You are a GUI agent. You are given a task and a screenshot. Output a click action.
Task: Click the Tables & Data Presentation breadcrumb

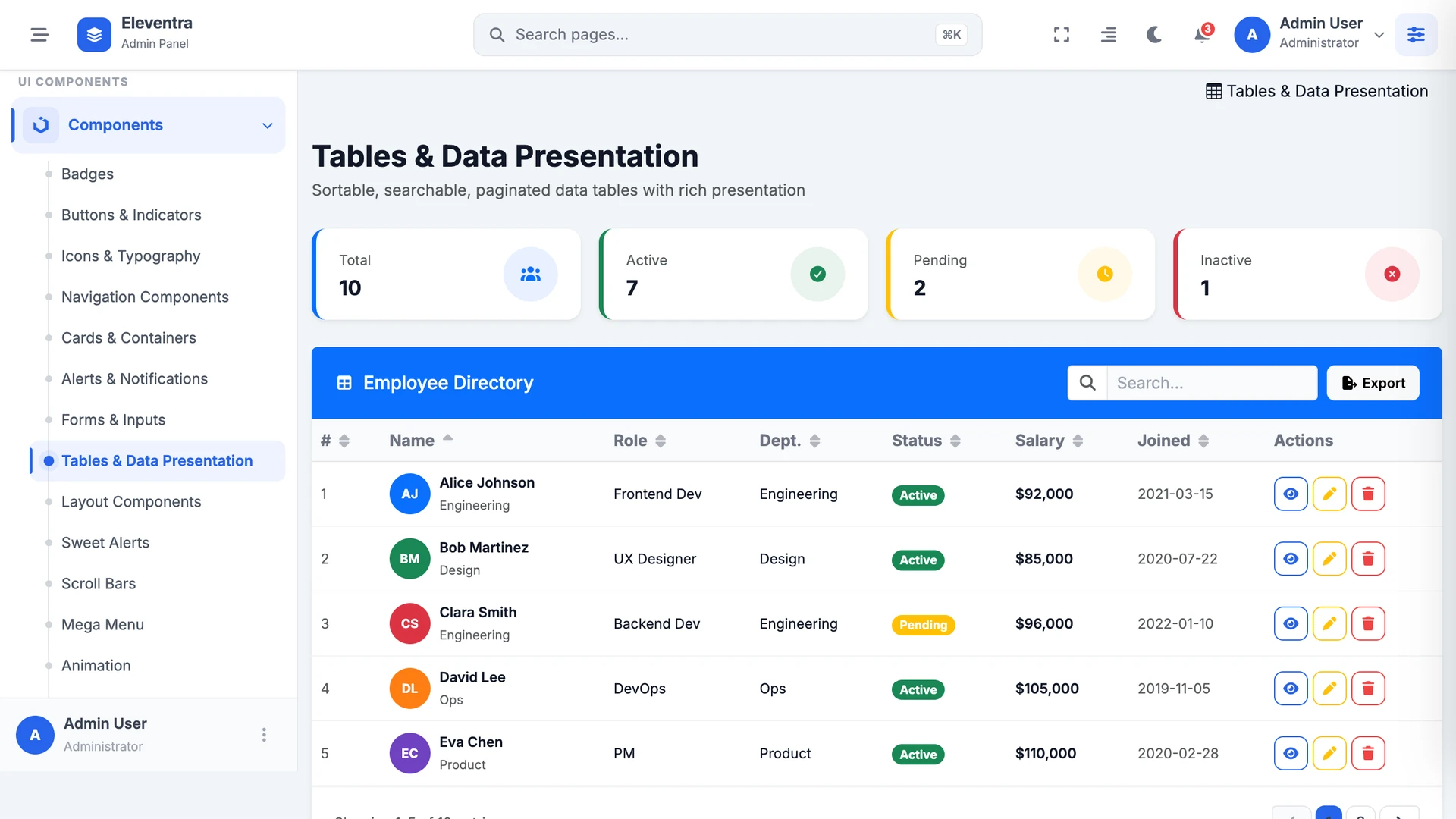click(x=1317, y=91)
